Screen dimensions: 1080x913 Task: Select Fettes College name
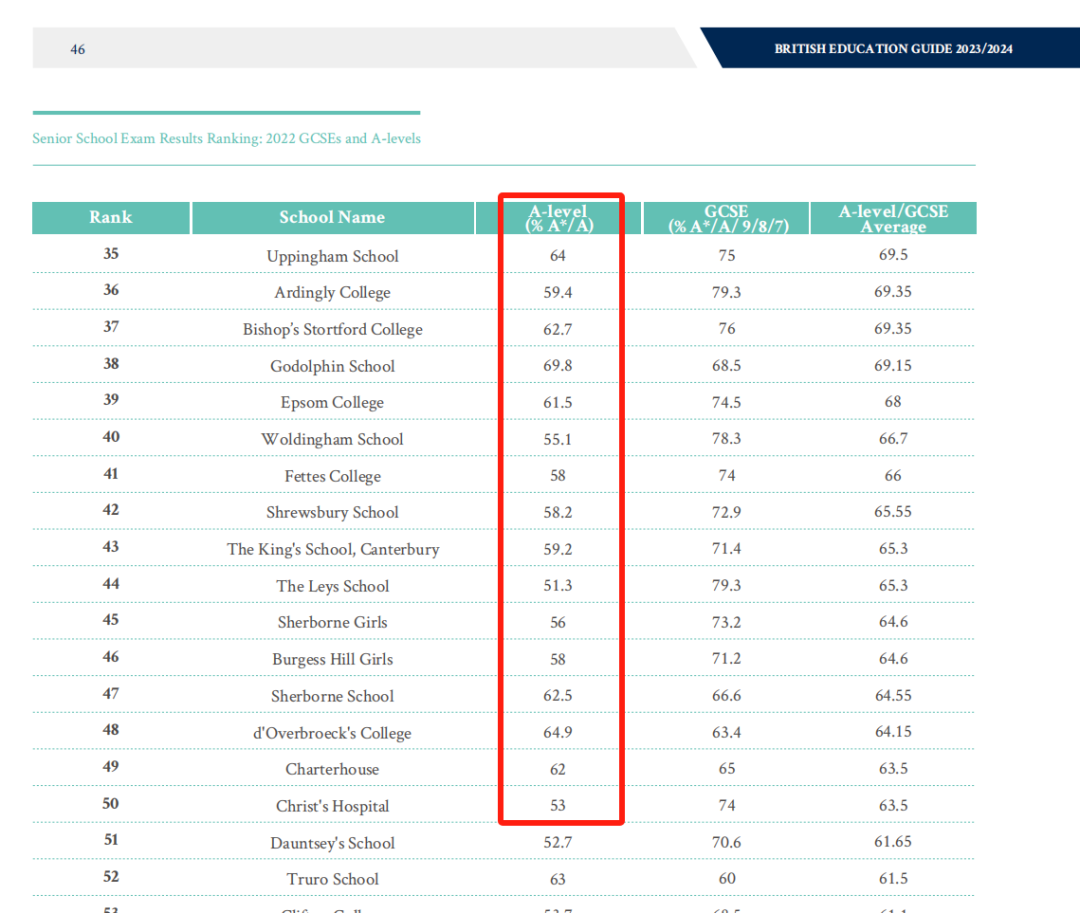click(333, 476)
